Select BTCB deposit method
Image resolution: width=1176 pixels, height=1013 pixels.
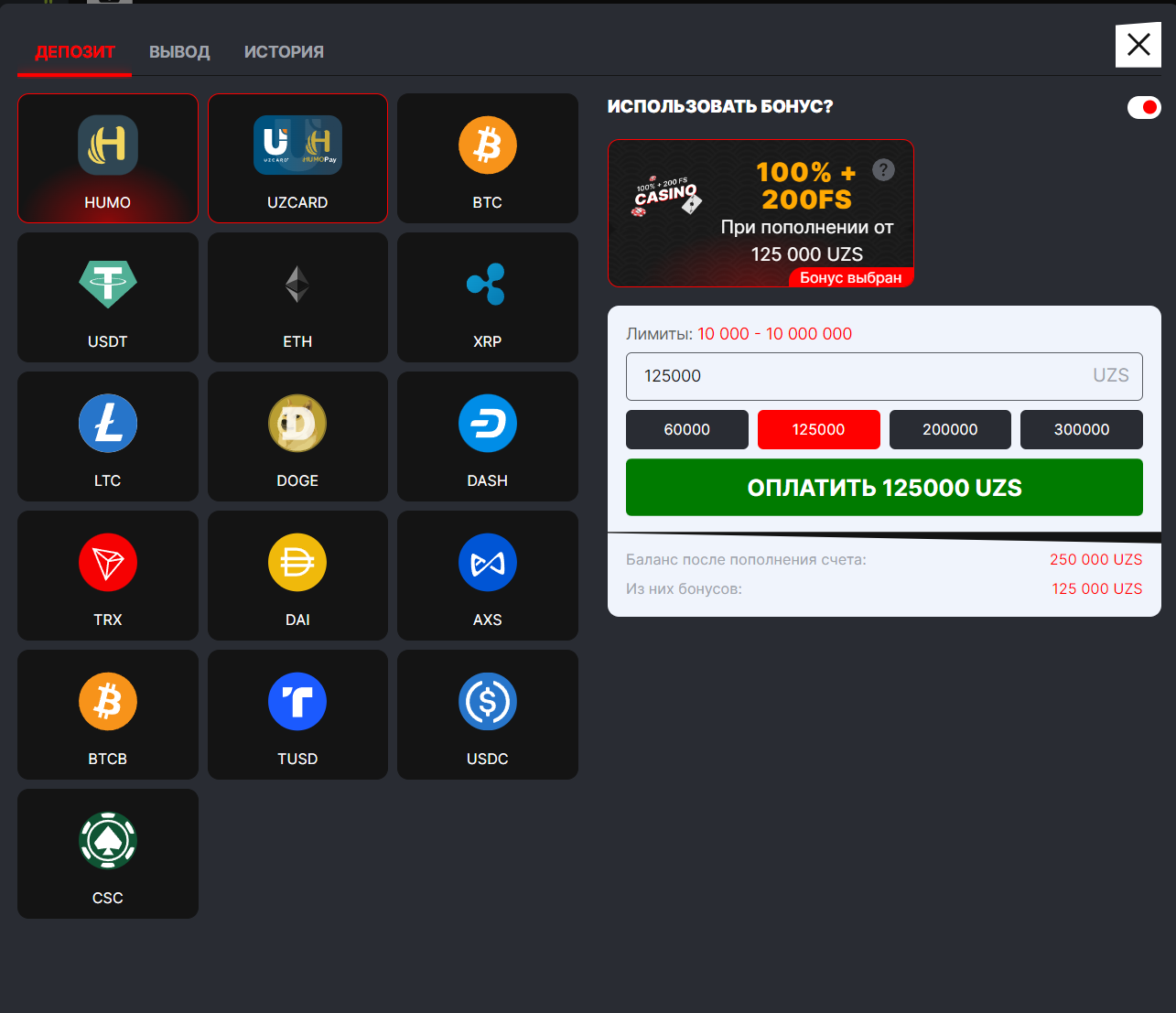tap(108, 715)
